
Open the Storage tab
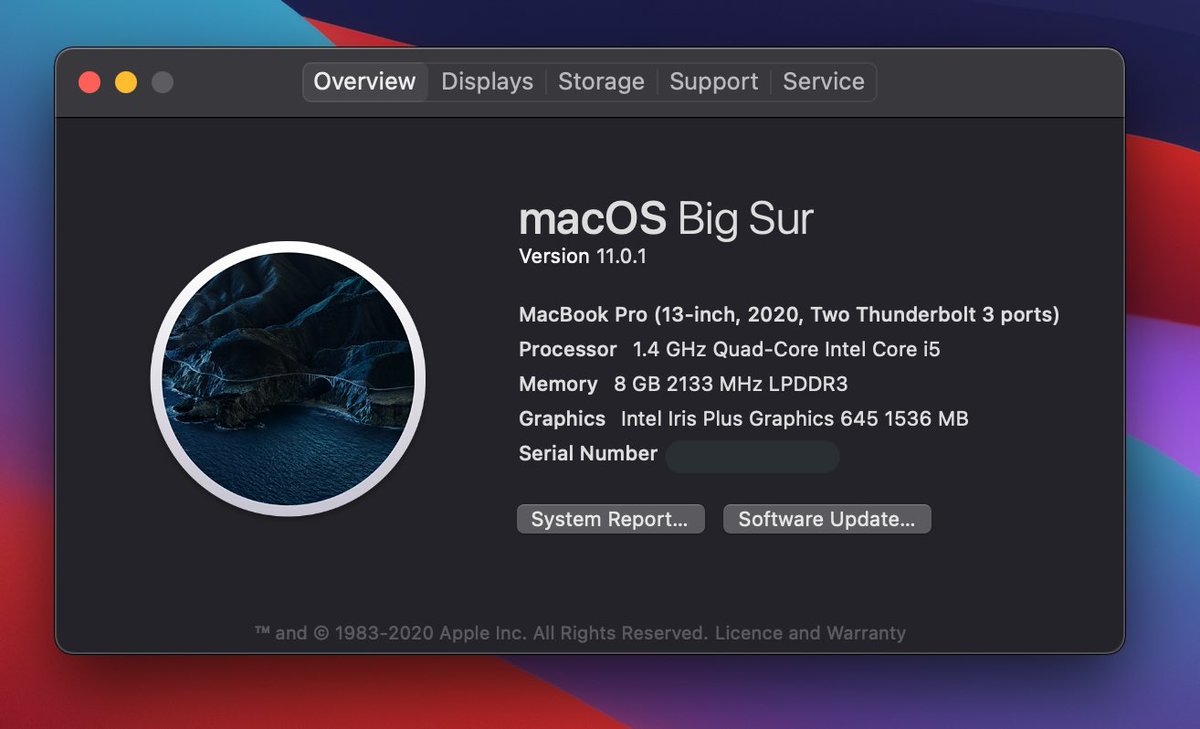(601, 82)
